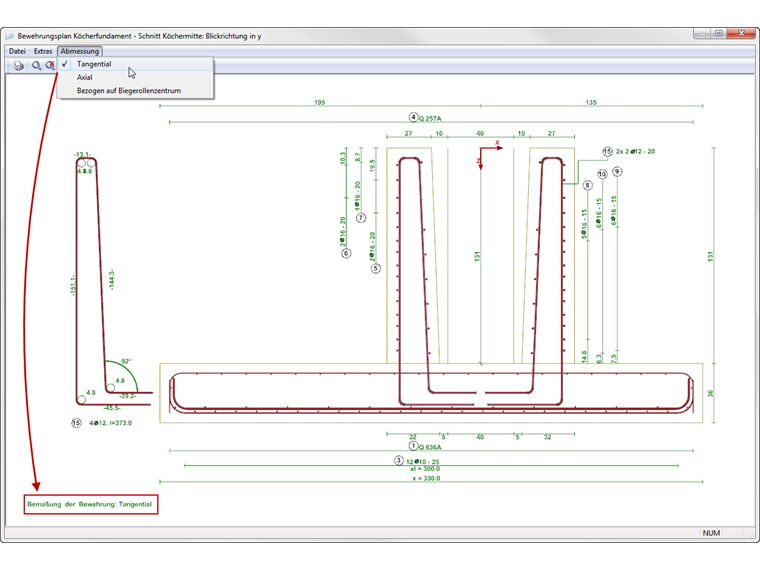The height and width of the screenshot is (570, 760).
Task: Click the -144.3- bar length dimension
Action: tap(112, 280)
